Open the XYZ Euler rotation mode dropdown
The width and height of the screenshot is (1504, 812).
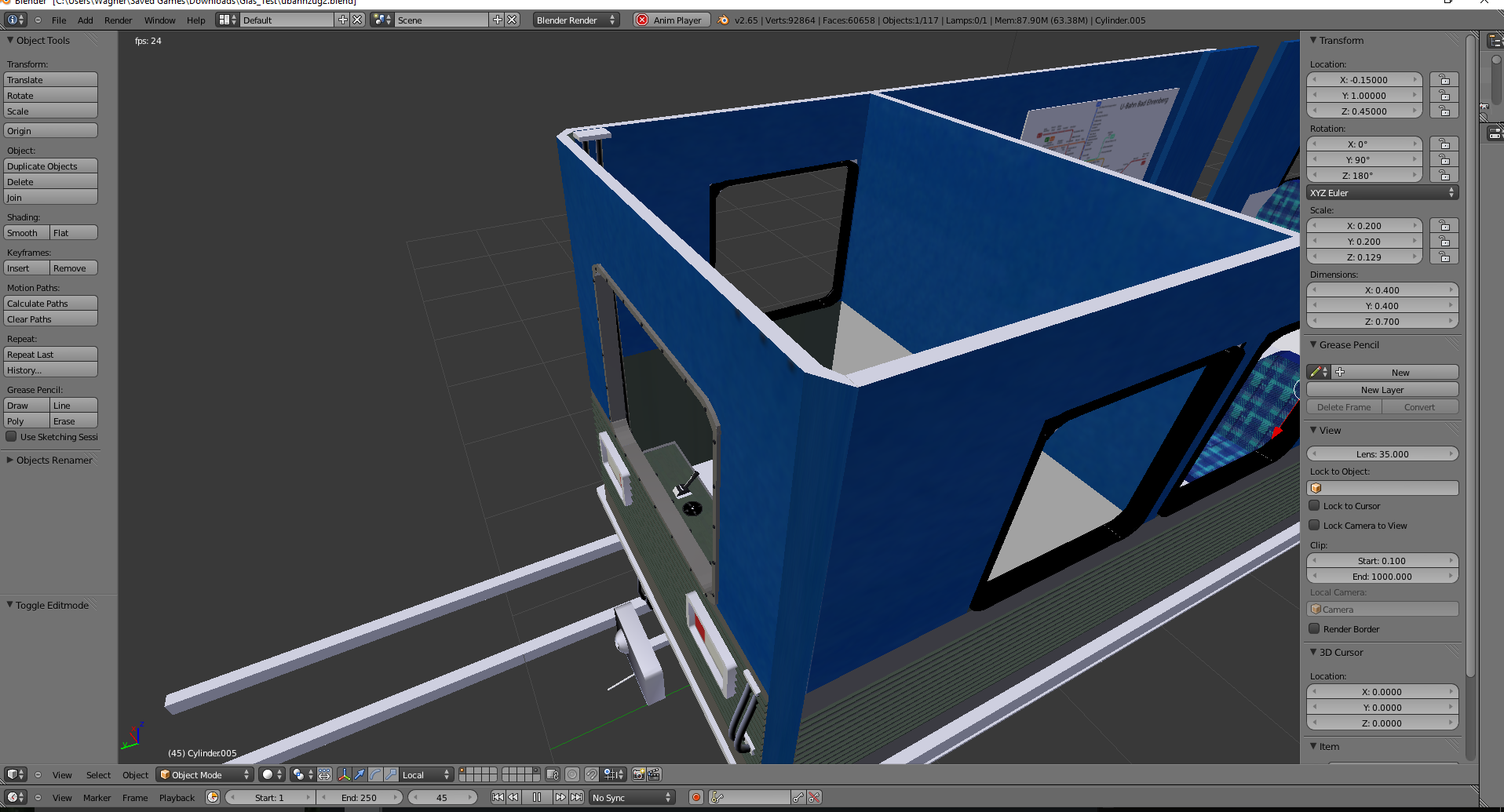1382,193
